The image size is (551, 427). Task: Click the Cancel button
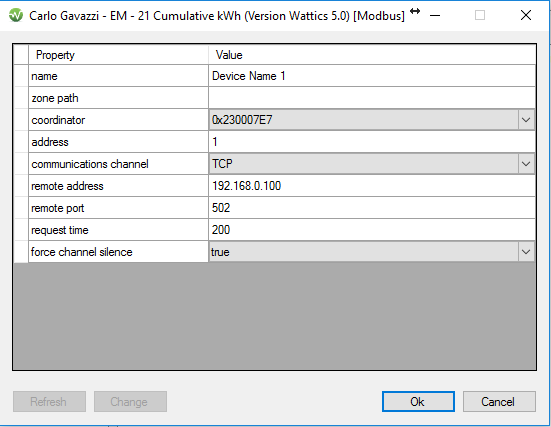coord(499,401)
